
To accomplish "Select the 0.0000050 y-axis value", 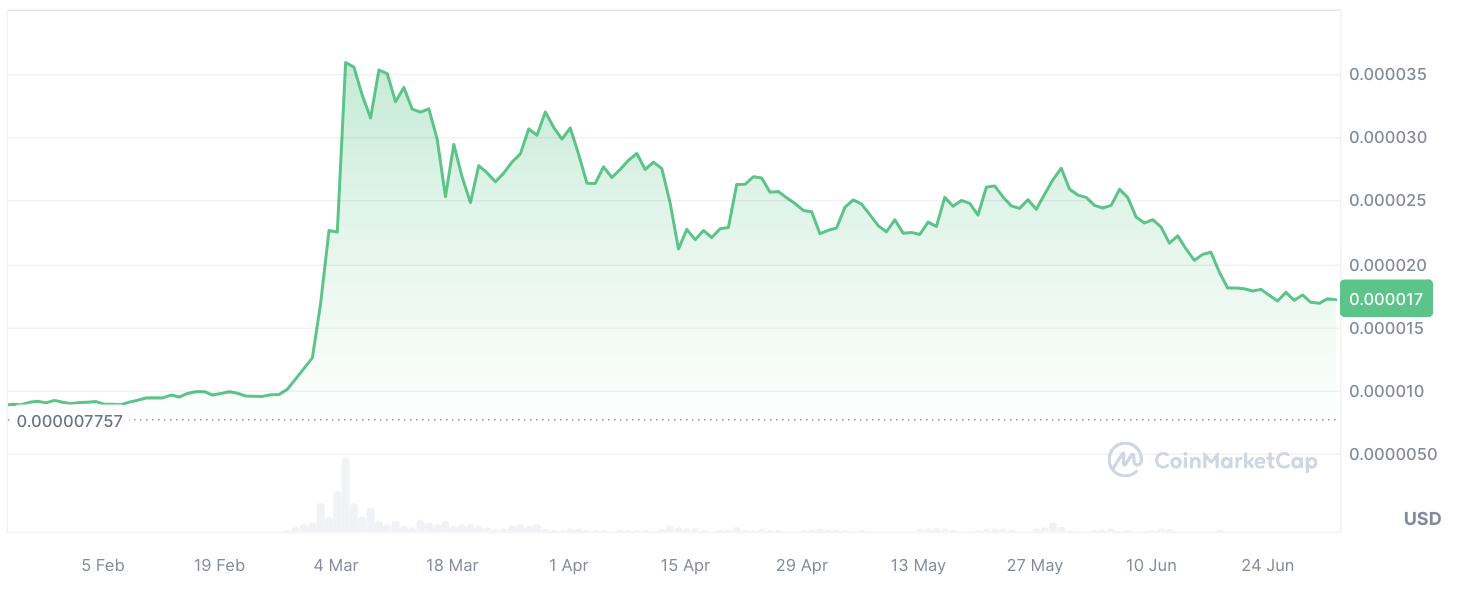I will pos(1392,454).
